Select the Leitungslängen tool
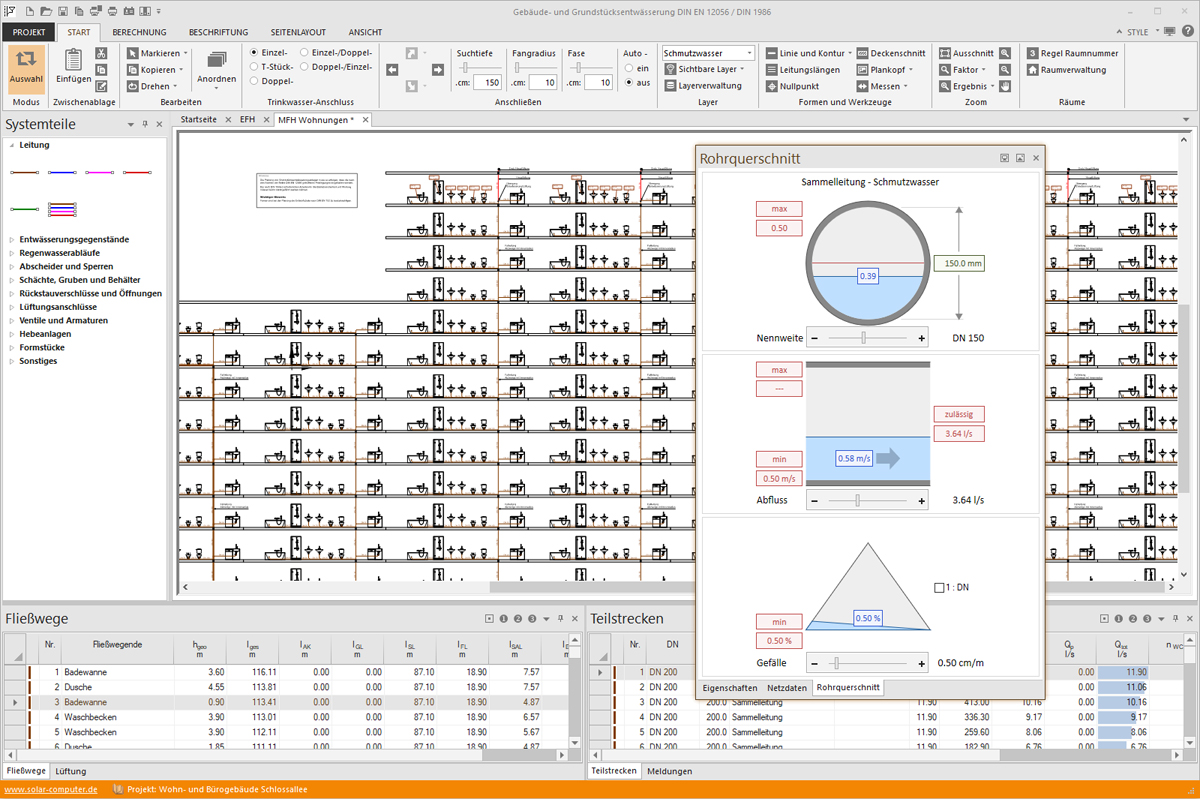Screen dimensions: 1200x799 pyautogui.click(x=805, y=70)
